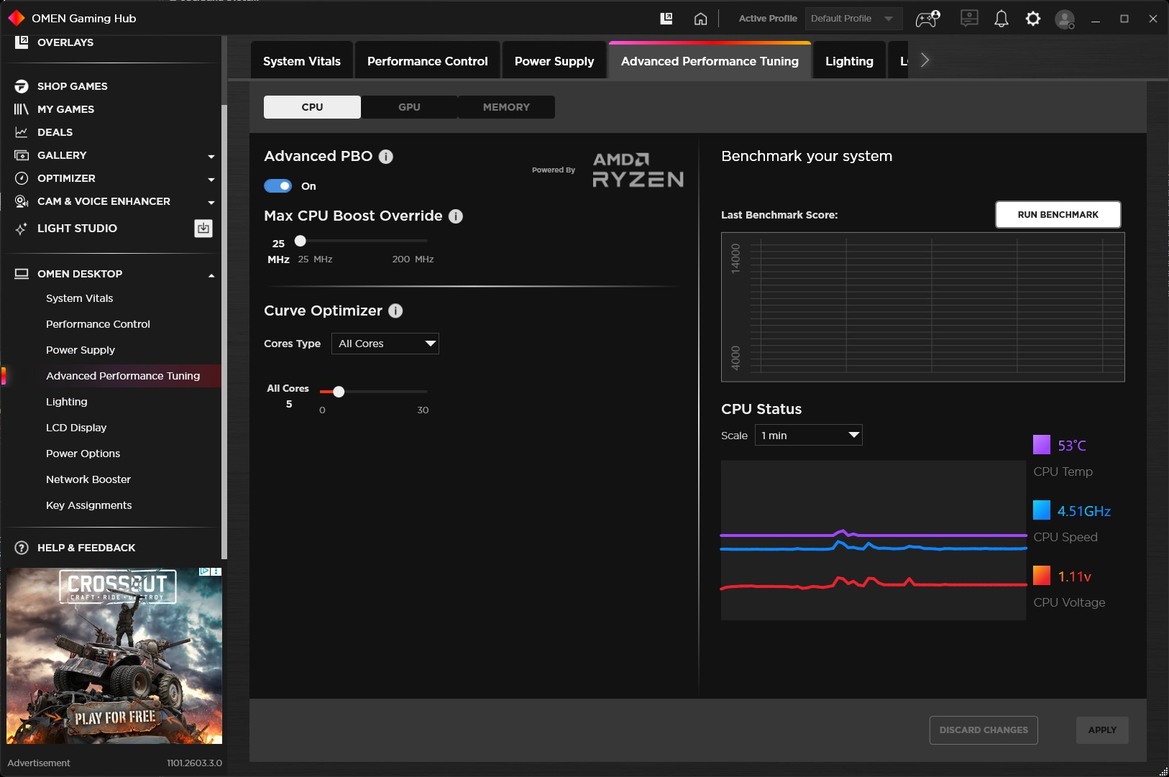Click the benchmark score chart area

point(923,307)
